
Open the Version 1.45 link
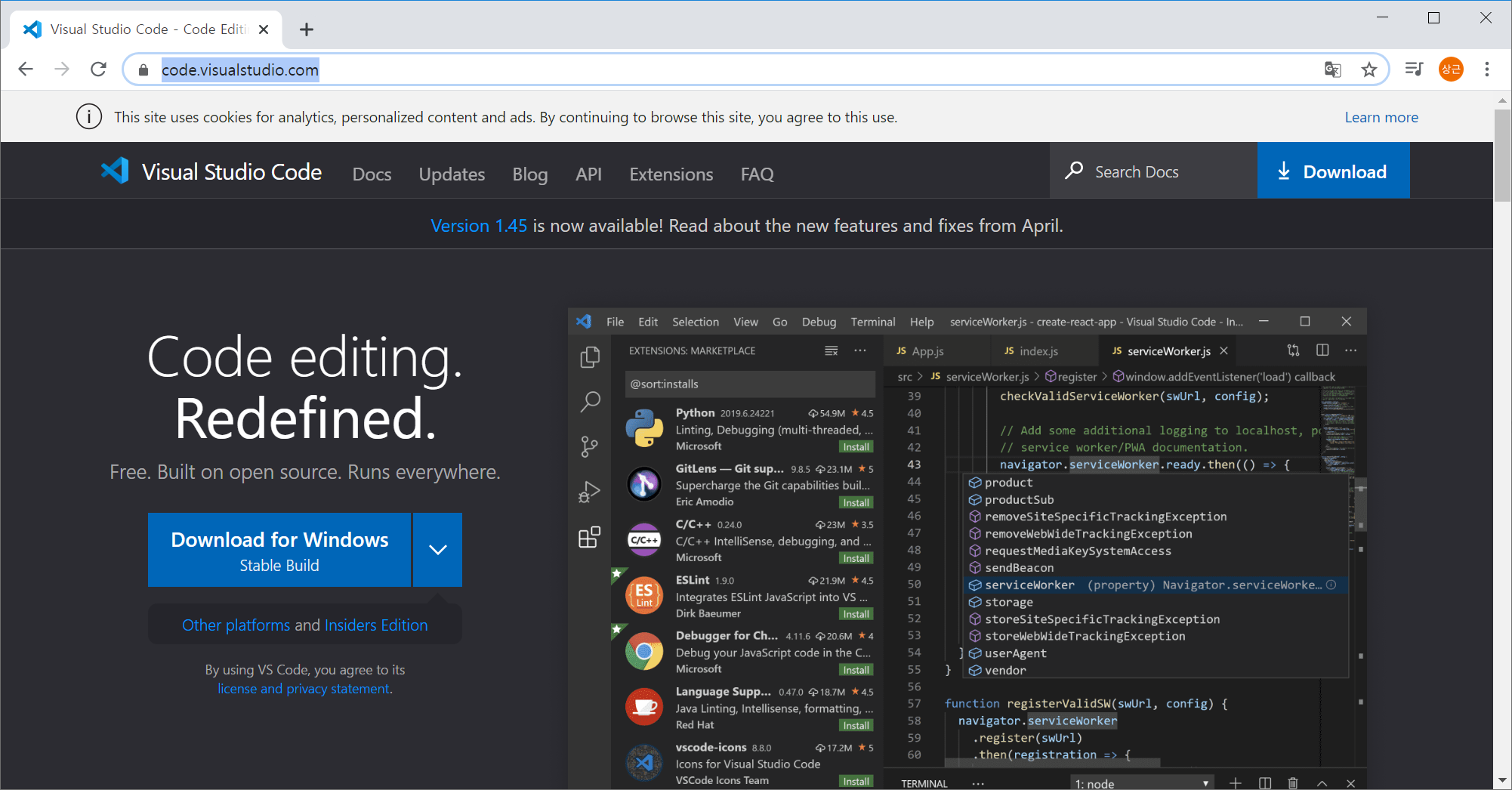point(479,226)
